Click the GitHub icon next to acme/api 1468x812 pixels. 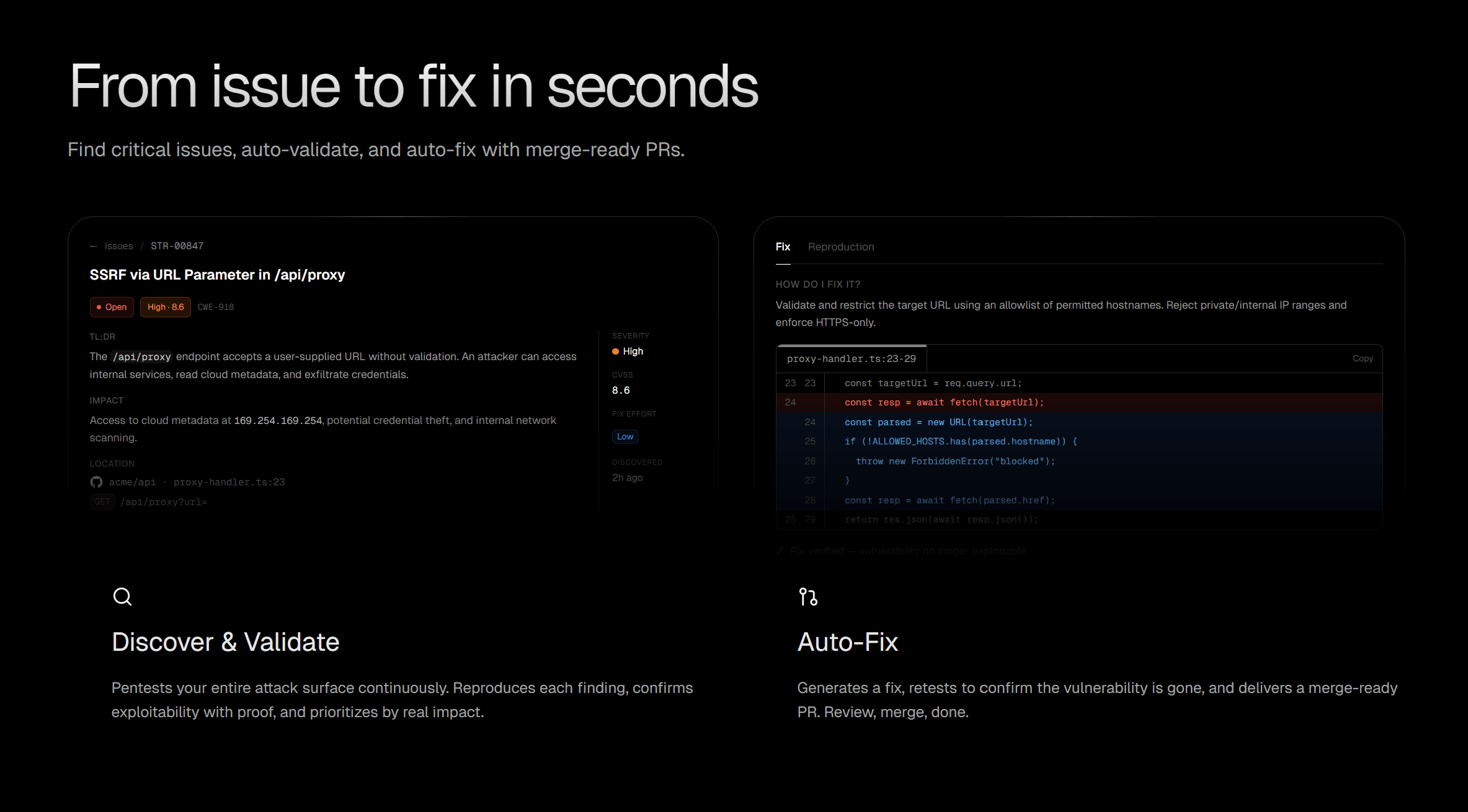[x=96, y=482]
